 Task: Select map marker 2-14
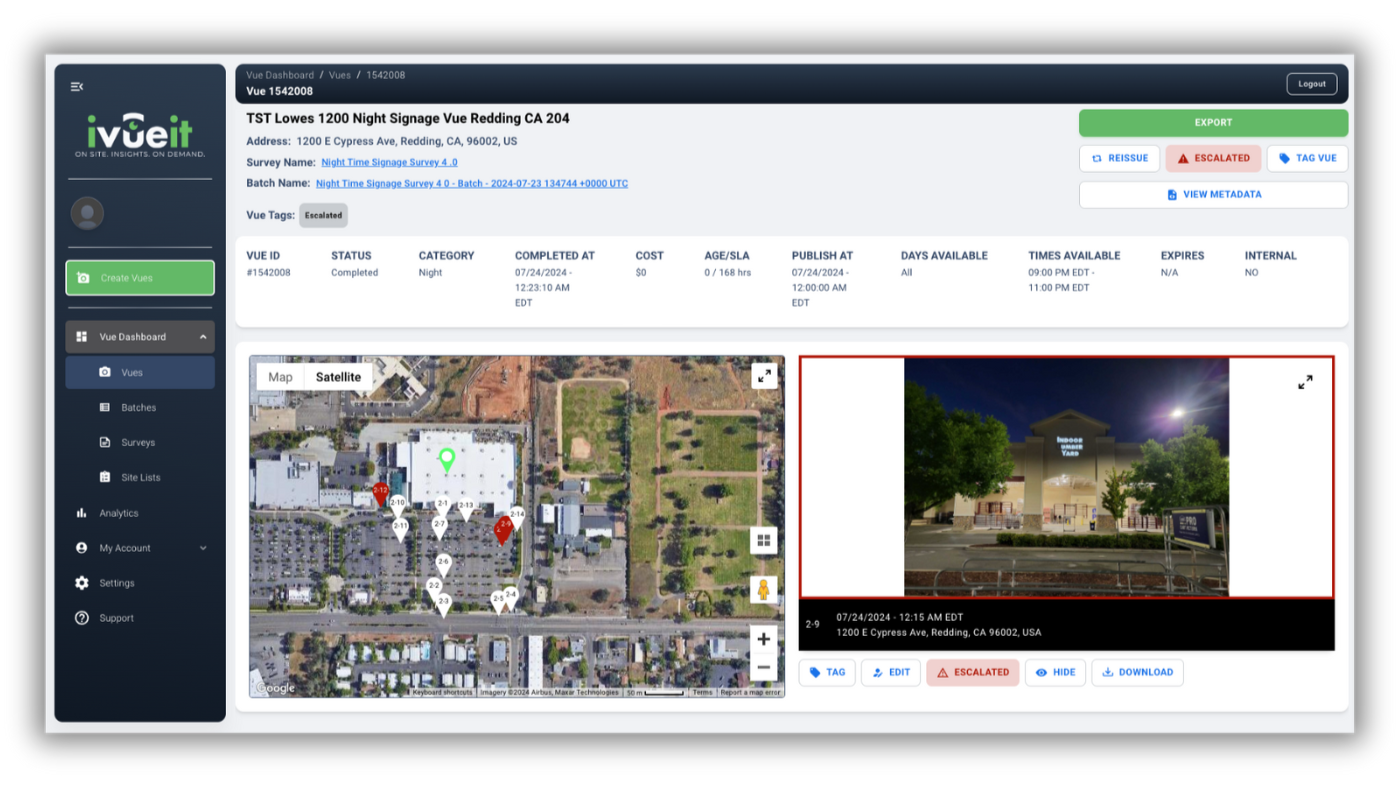(x=517, y=518)
